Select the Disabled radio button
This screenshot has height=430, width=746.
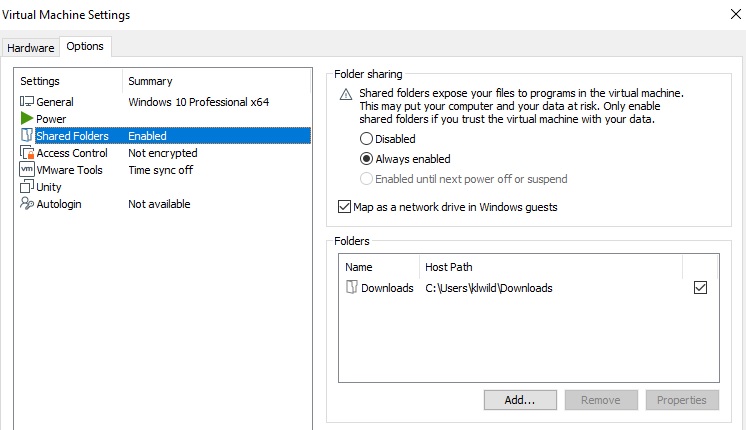(367, 139)
